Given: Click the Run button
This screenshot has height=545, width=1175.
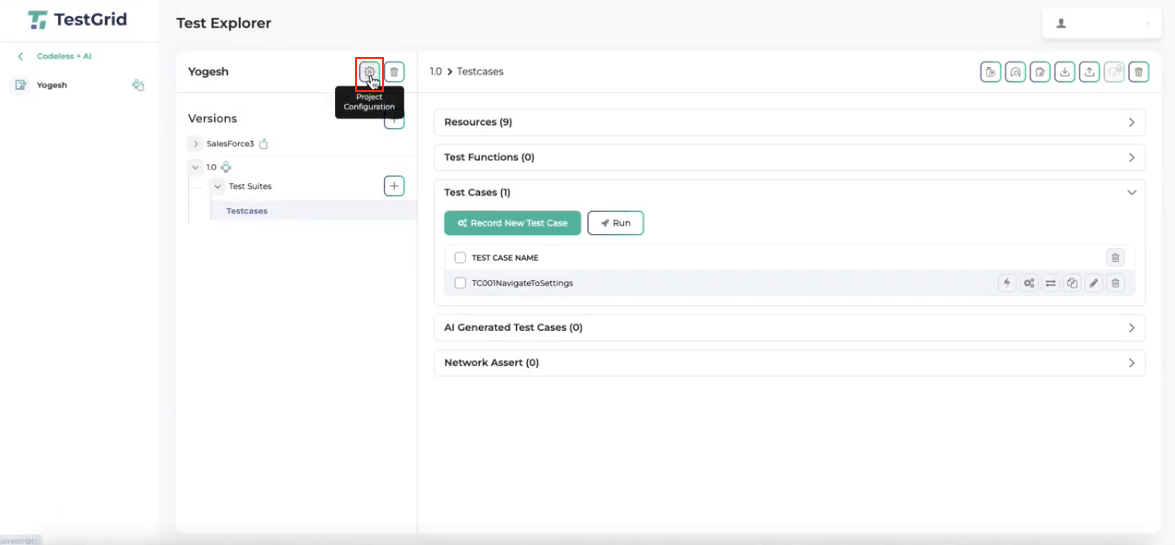Looking at the screenshot, I should tap(615, 223).
